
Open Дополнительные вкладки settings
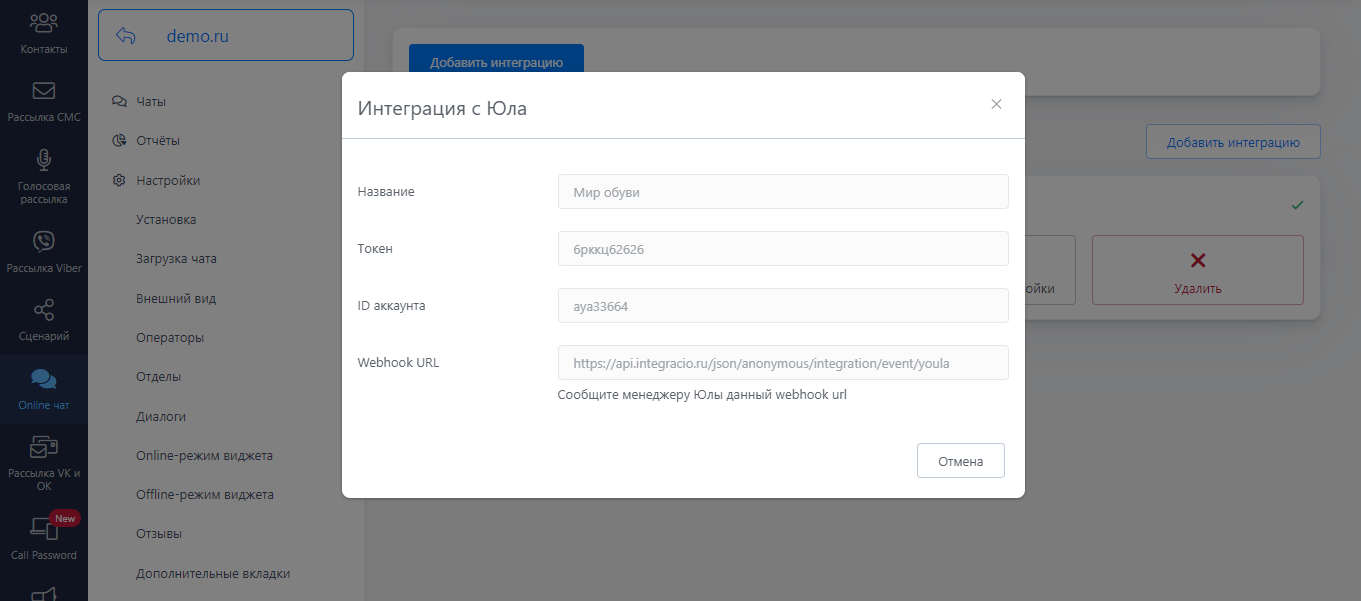pyautogui.click(x=213, y=574)
